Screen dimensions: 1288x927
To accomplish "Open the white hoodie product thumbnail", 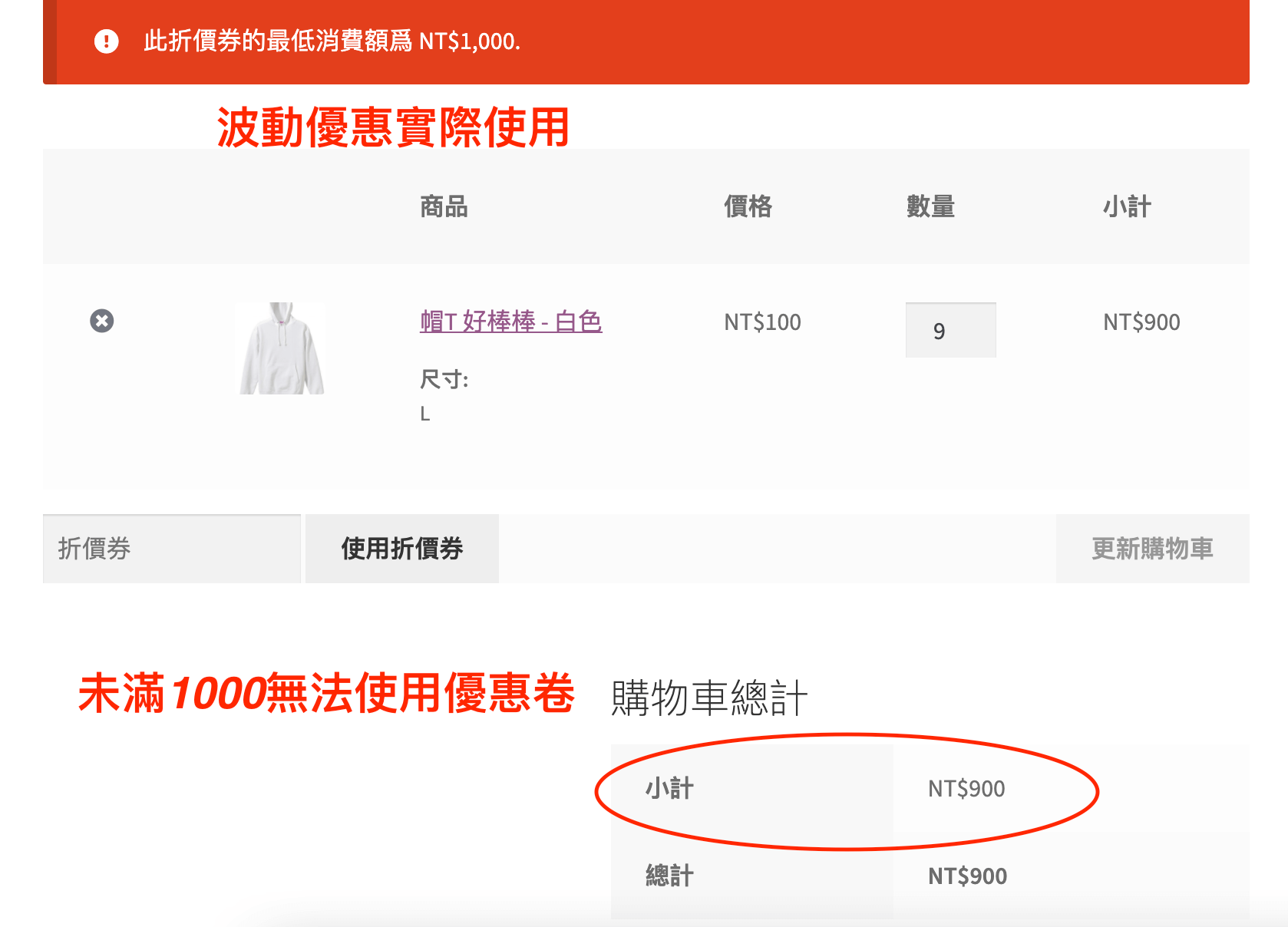I will point(282,348).
